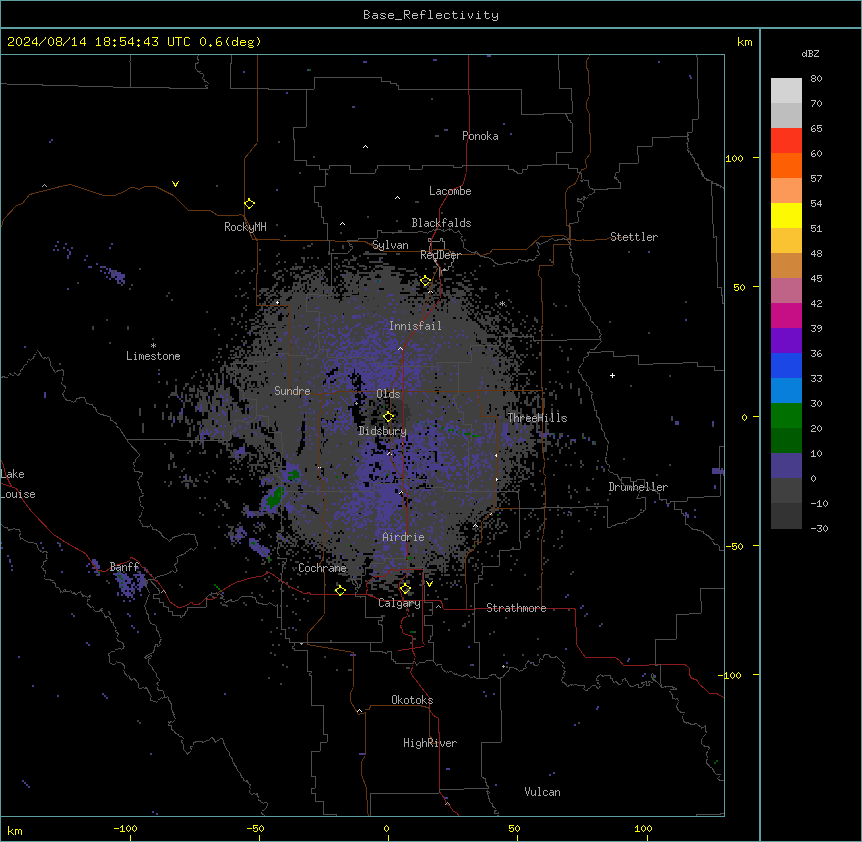Click the Airdrie city label
Viewport: 862px width, 842px height.
pos(403,537)
